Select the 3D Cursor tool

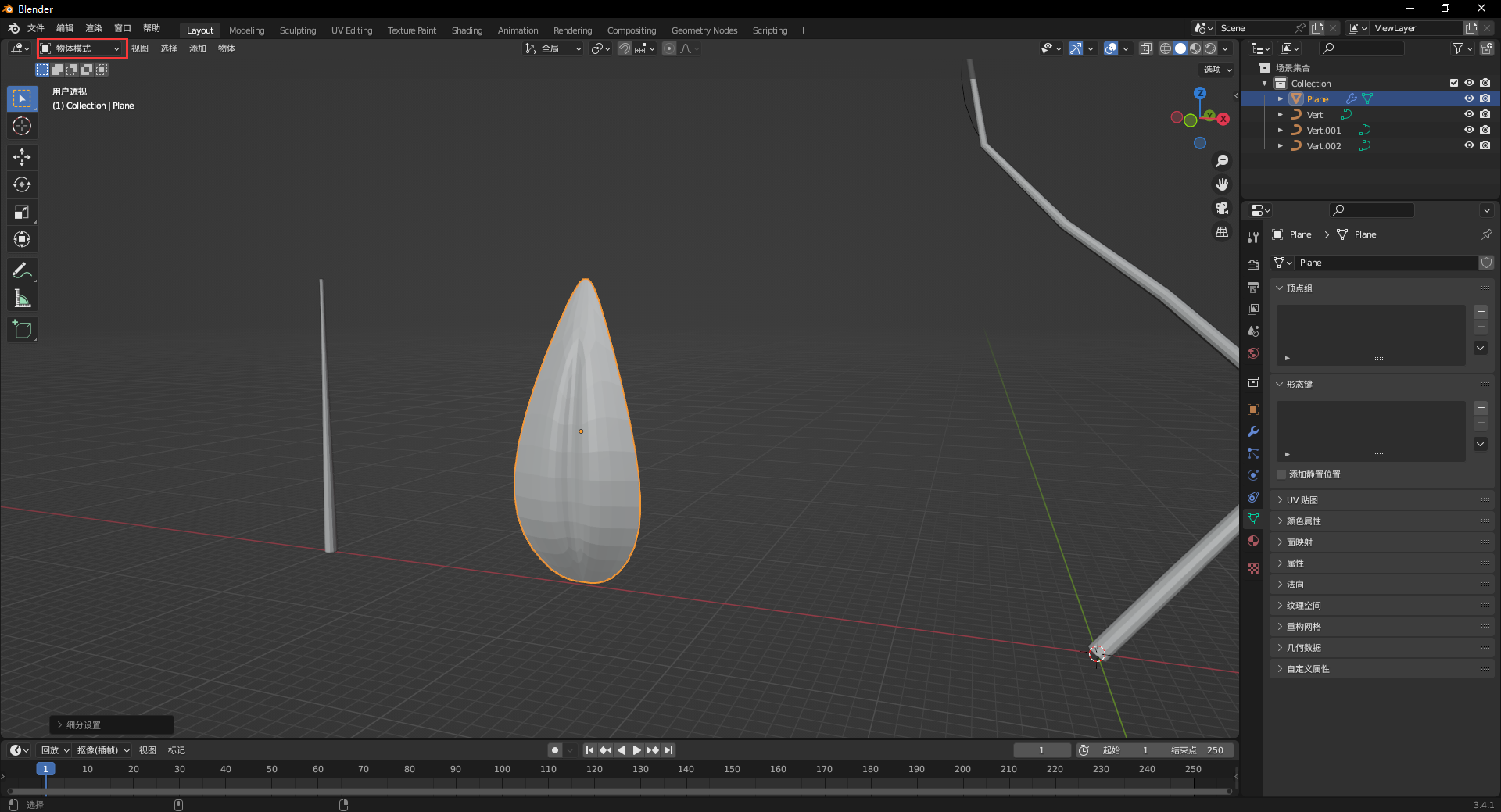pyautogui.click(x=22, y=126)
